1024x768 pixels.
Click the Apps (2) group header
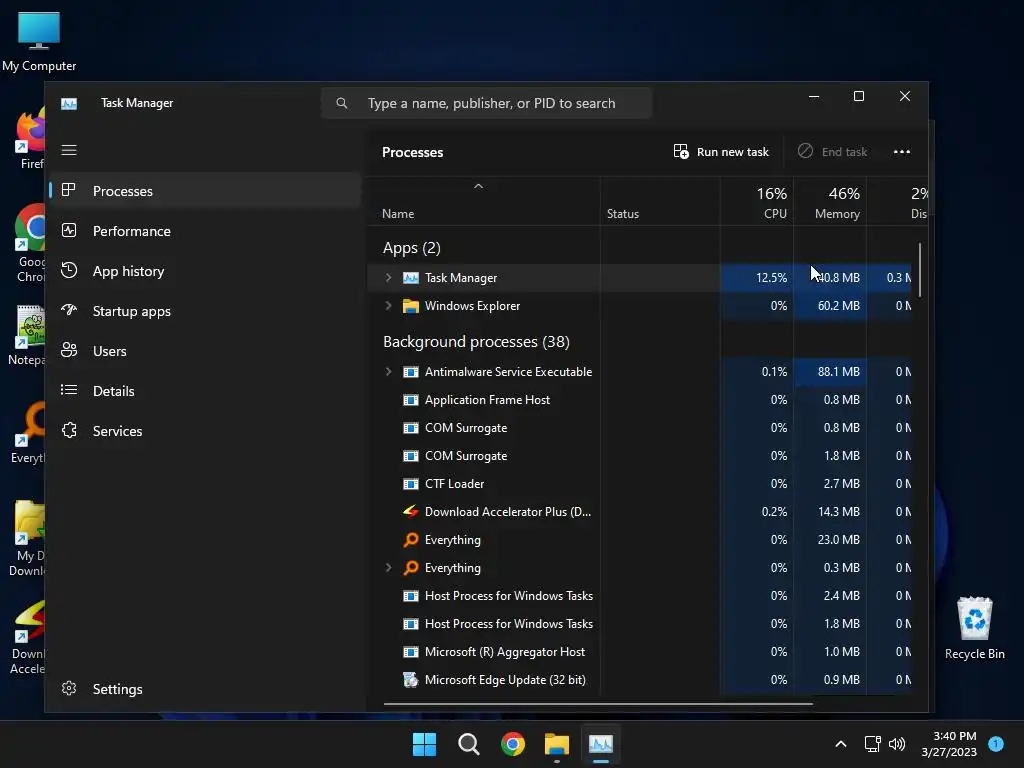411,248
